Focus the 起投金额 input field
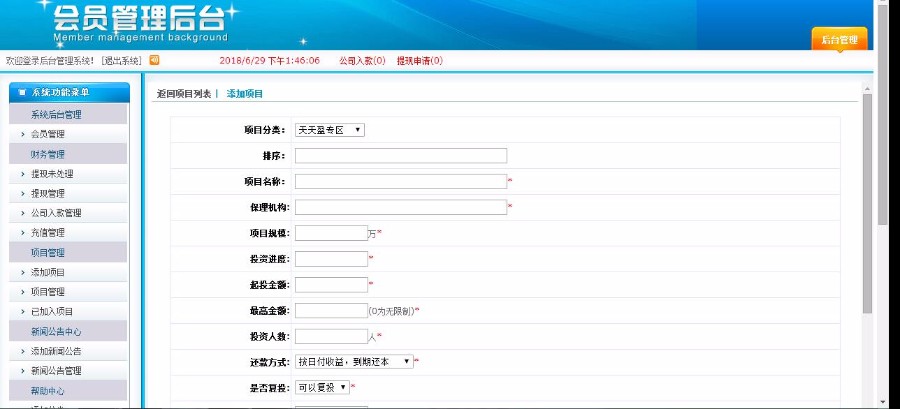The height and width of the screenshot is (409, 900). [x=331, y=285]
